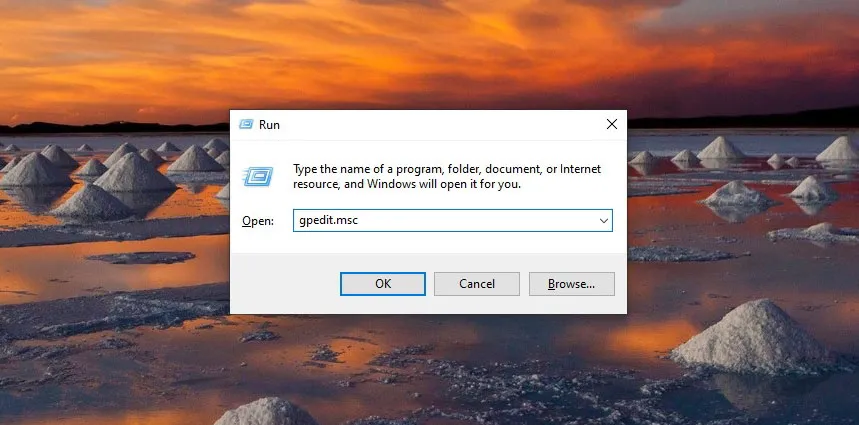Cancel the Run dialog
The image size is (859, 425).
477,284
